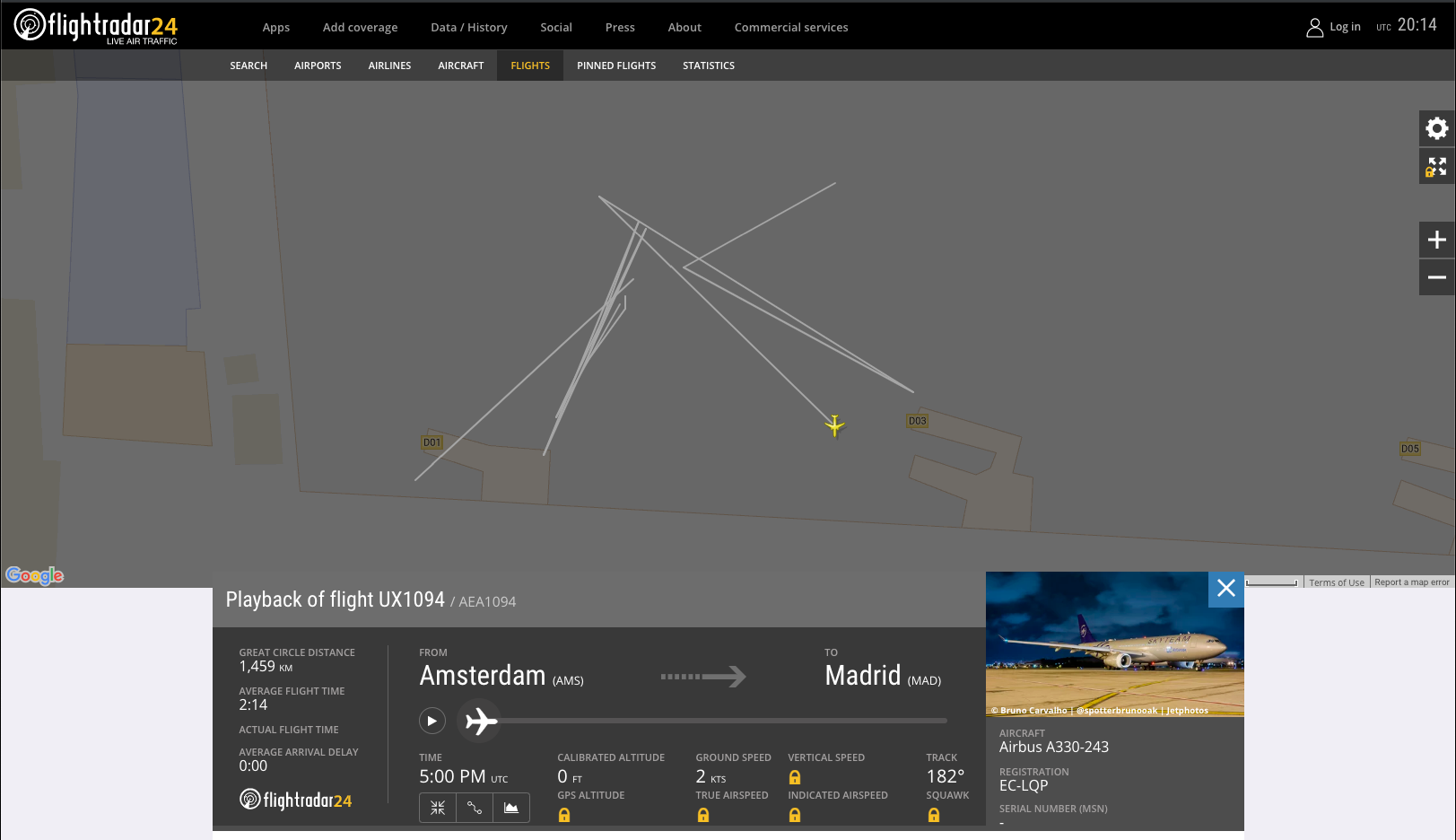Click the EC-LQP registration value
The height and width of the screenshot is (840, 1456).
click(x=1024, y=785)
